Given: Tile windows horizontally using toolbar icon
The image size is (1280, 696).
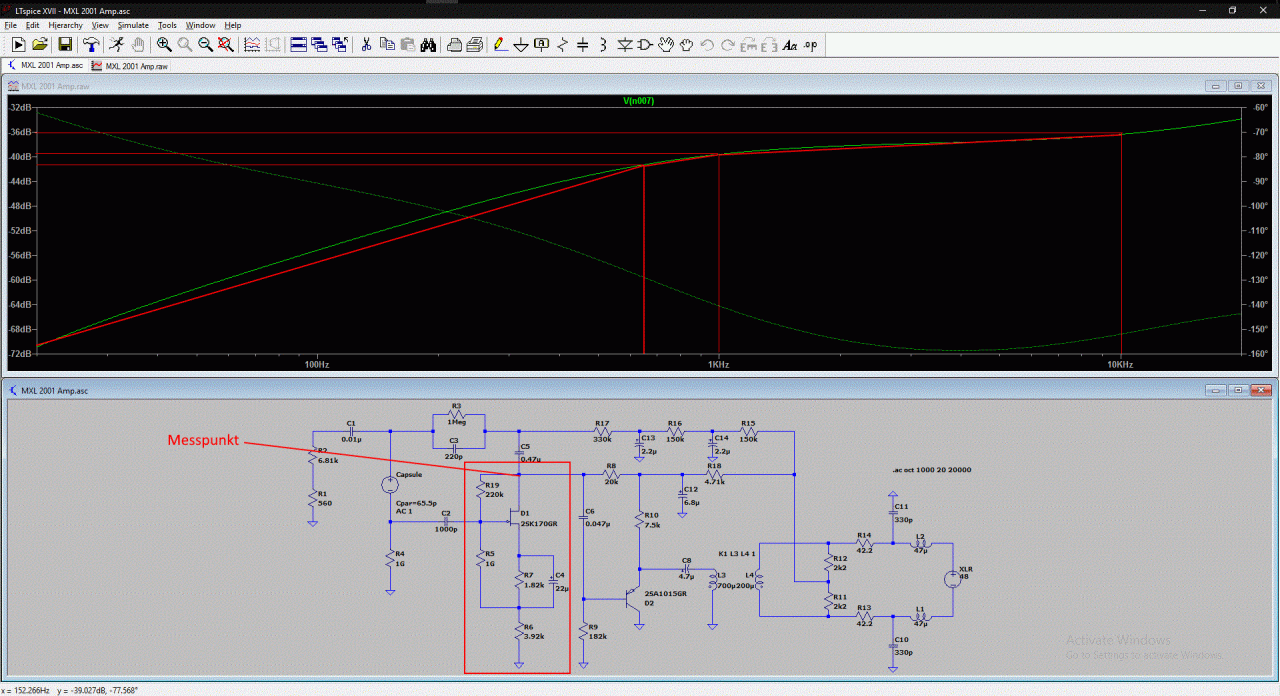Looking at the screenshot, I should (298, 45).
